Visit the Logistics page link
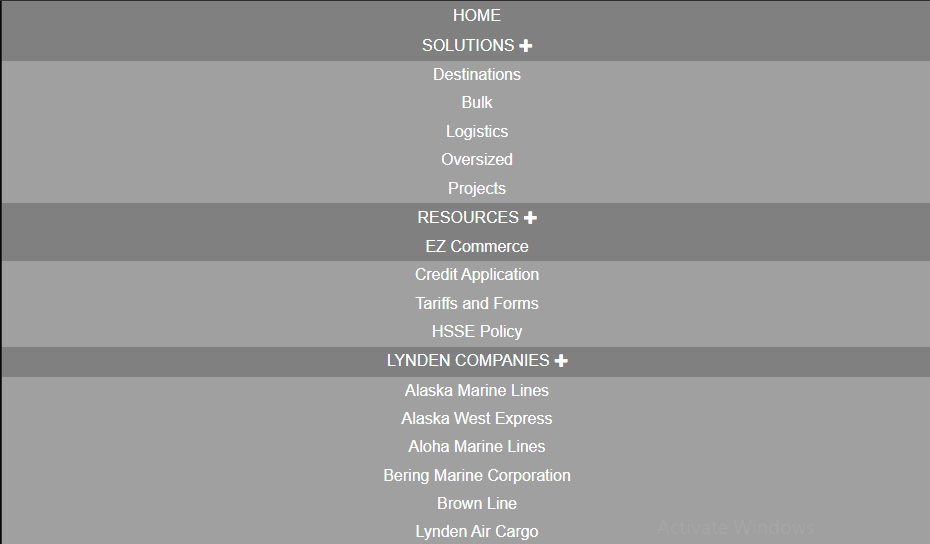 pyautogui.click(x=477, y=131)
